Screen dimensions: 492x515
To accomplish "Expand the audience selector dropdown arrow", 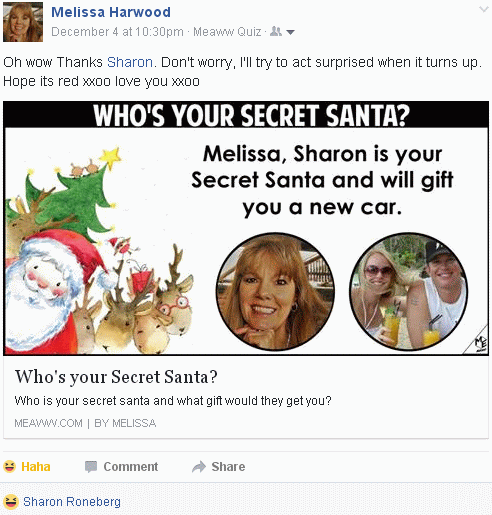I will [290, 32].
